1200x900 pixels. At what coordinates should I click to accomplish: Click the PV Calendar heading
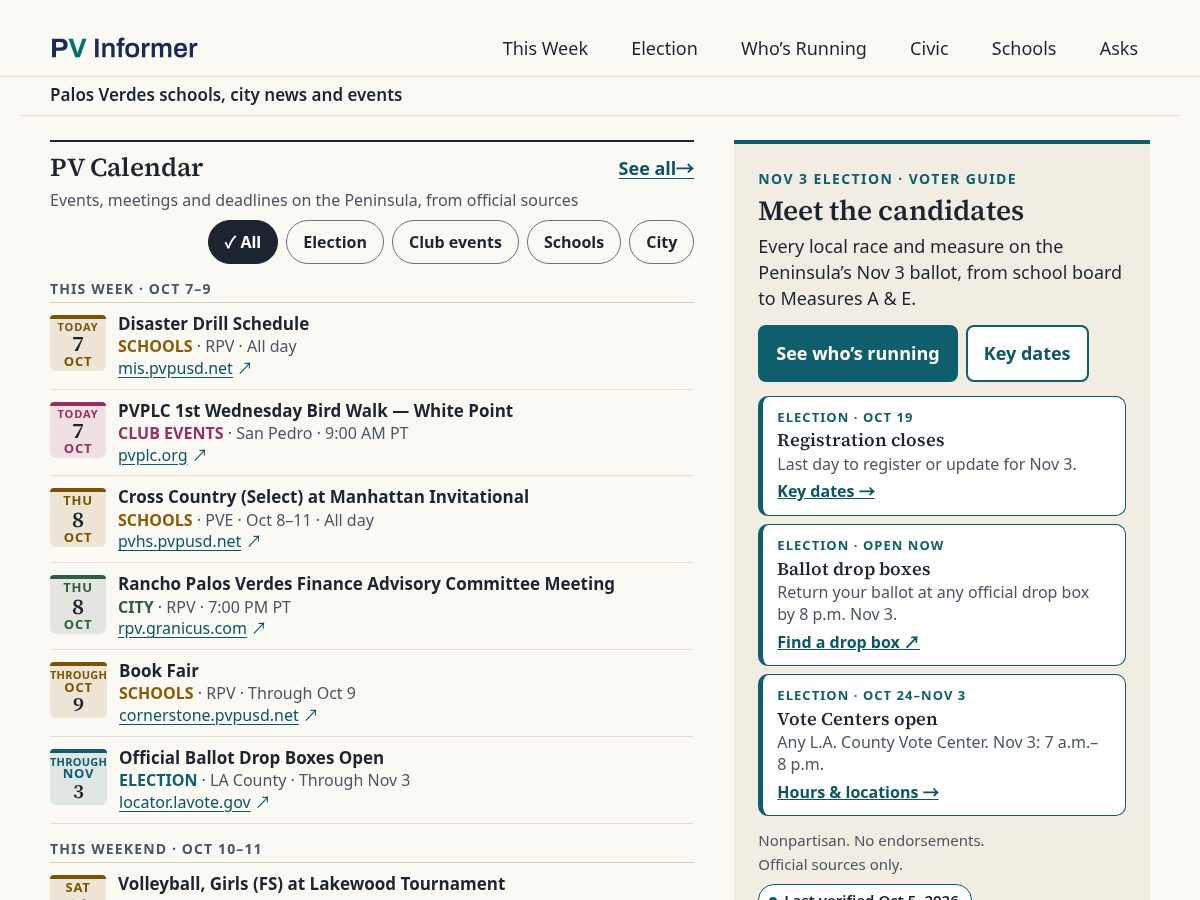[126, 167]
